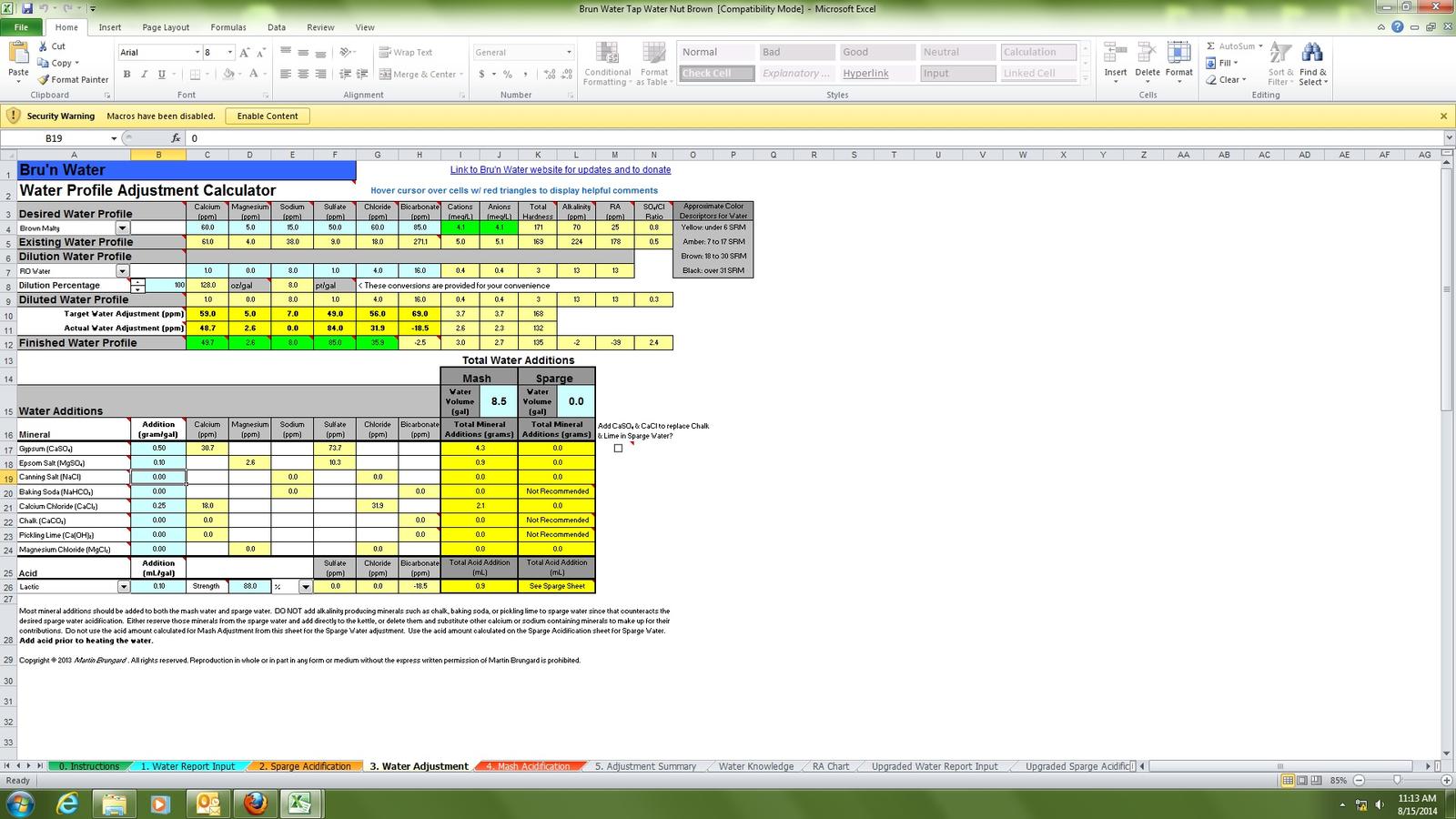Switch to Page Layout view in status bar

point(1302,780)
